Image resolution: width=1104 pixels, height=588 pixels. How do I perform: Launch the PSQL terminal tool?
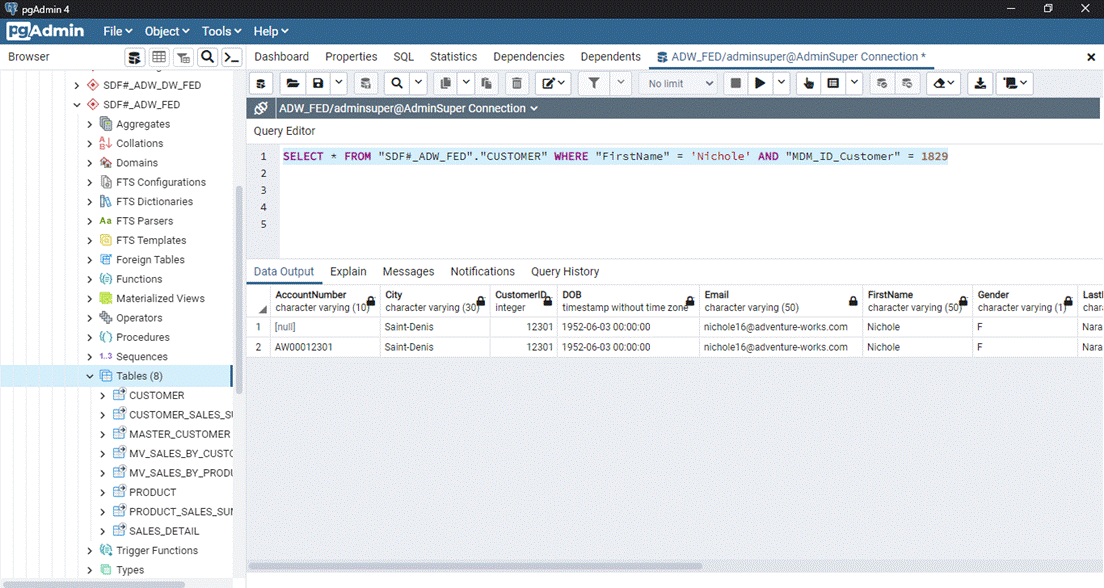(232, 57)
